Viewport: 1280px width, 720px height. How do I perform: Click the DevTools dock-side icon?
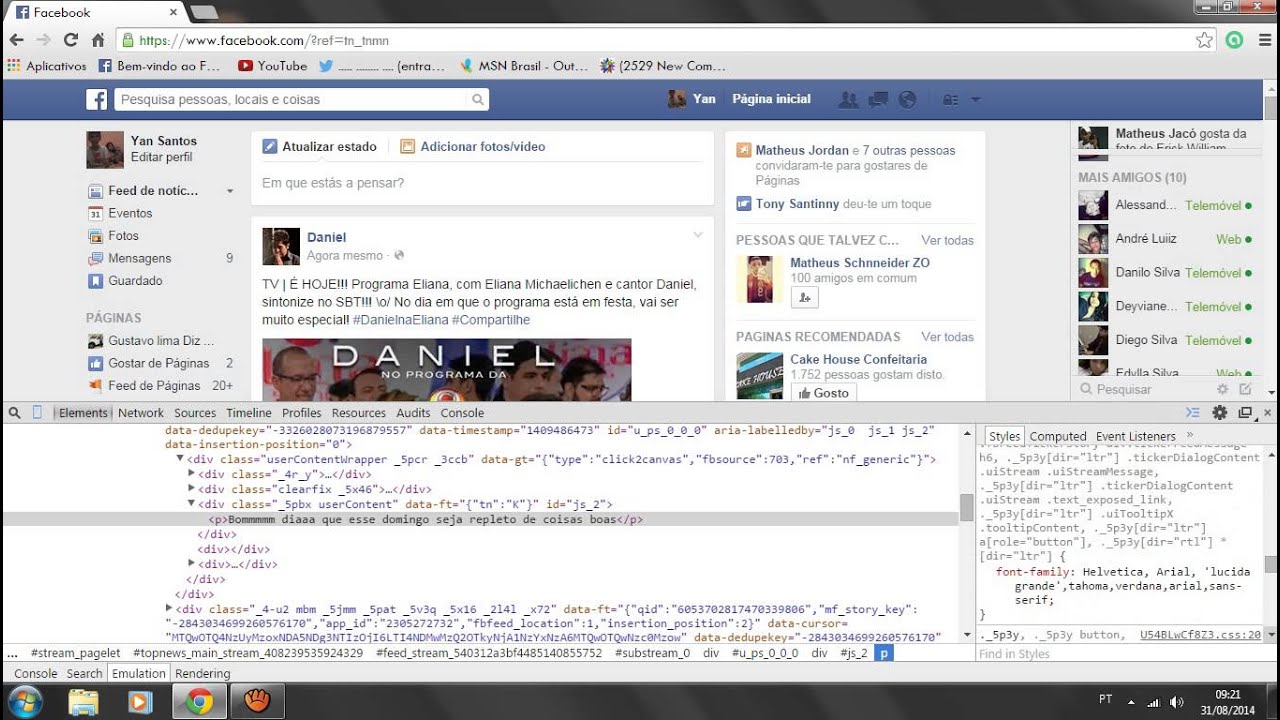pos(1245,412)
